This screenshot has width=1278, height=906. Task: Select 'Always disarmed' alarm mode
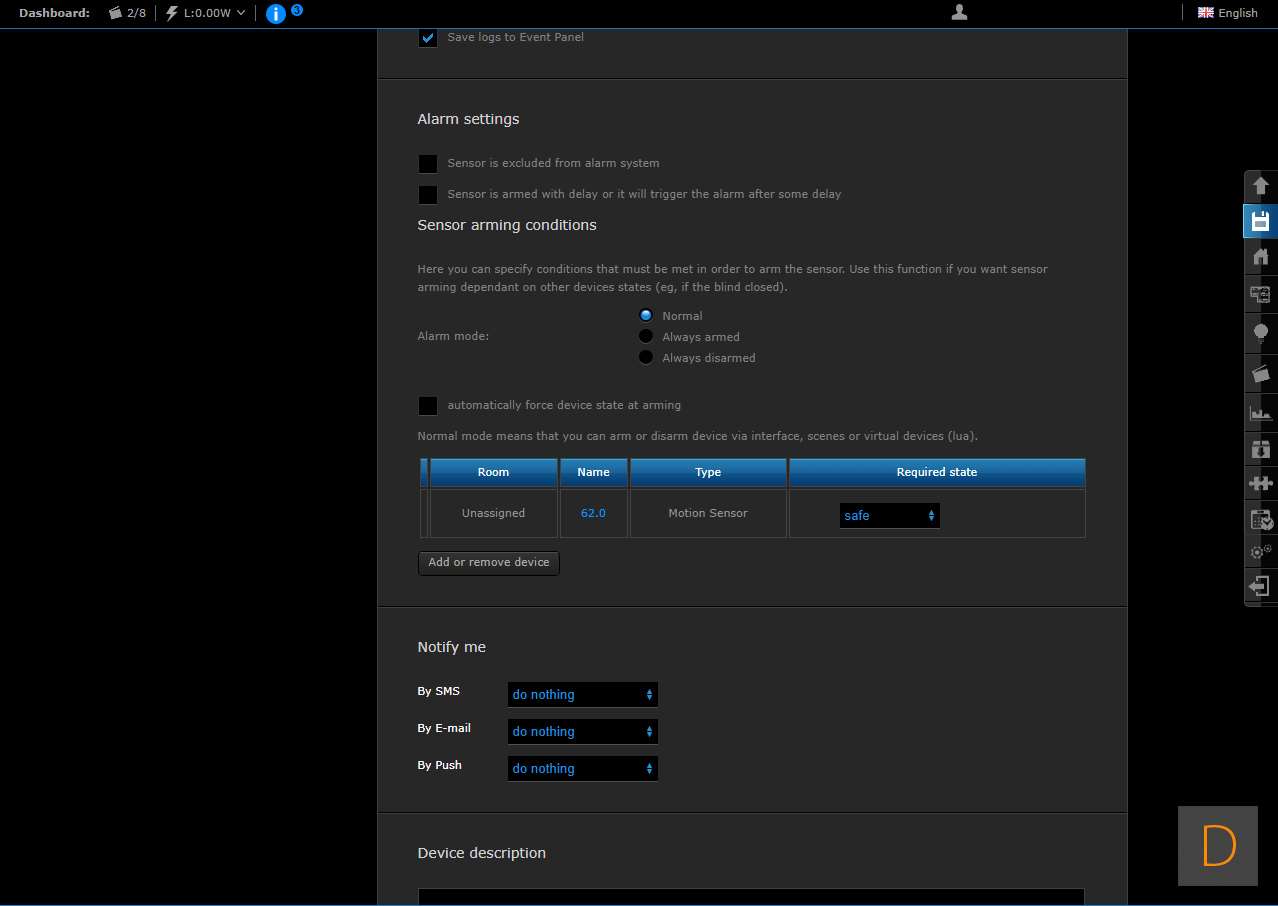tap(646, 358)
